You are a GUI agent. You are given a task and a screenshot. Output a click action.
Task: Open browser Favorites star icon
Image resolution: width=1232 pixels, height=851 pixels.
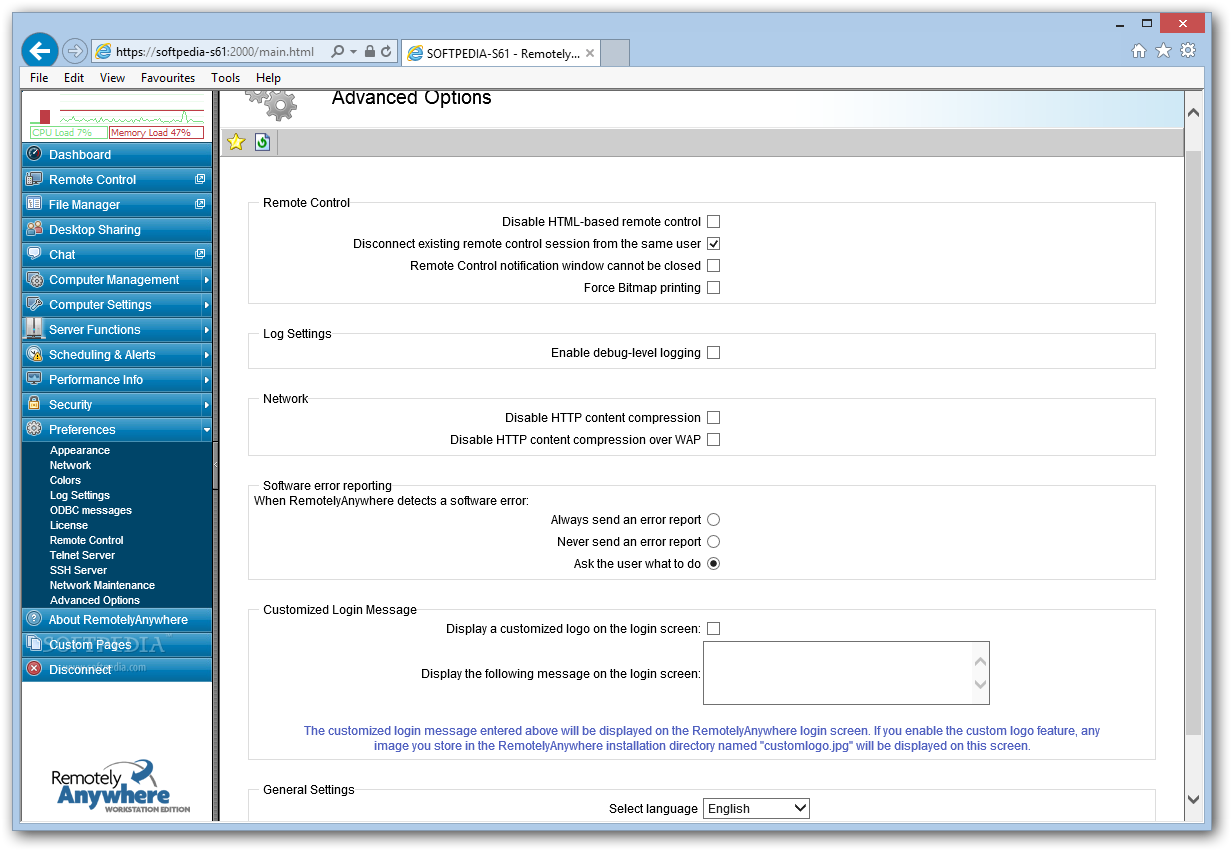tap(1163, 51)
